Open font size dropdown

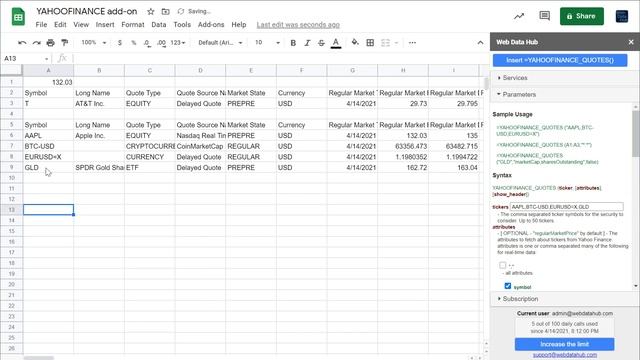coord(267,42)
